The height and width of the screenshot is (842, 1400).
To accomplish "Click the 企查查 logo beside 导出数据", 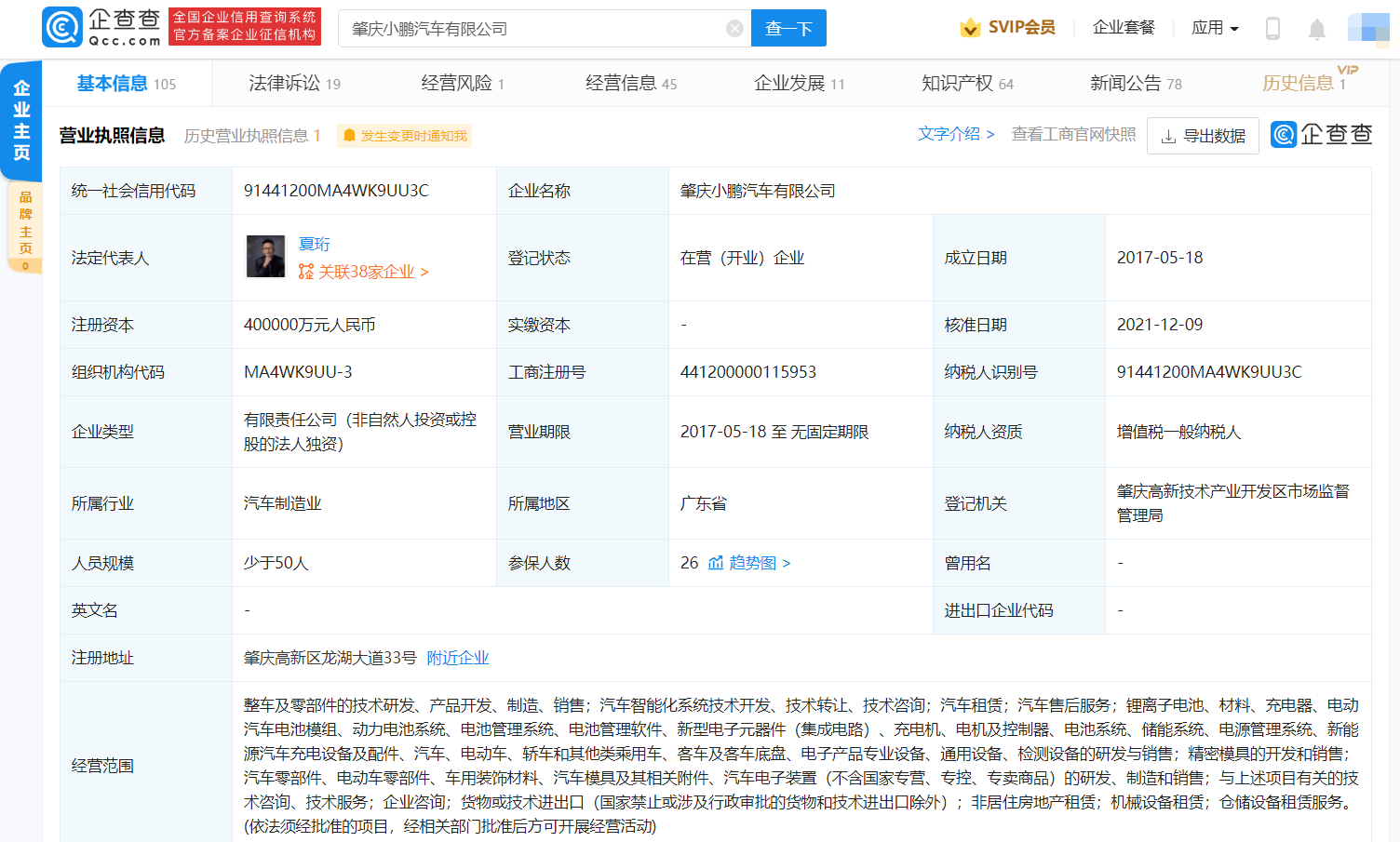I will (1321, 135).
